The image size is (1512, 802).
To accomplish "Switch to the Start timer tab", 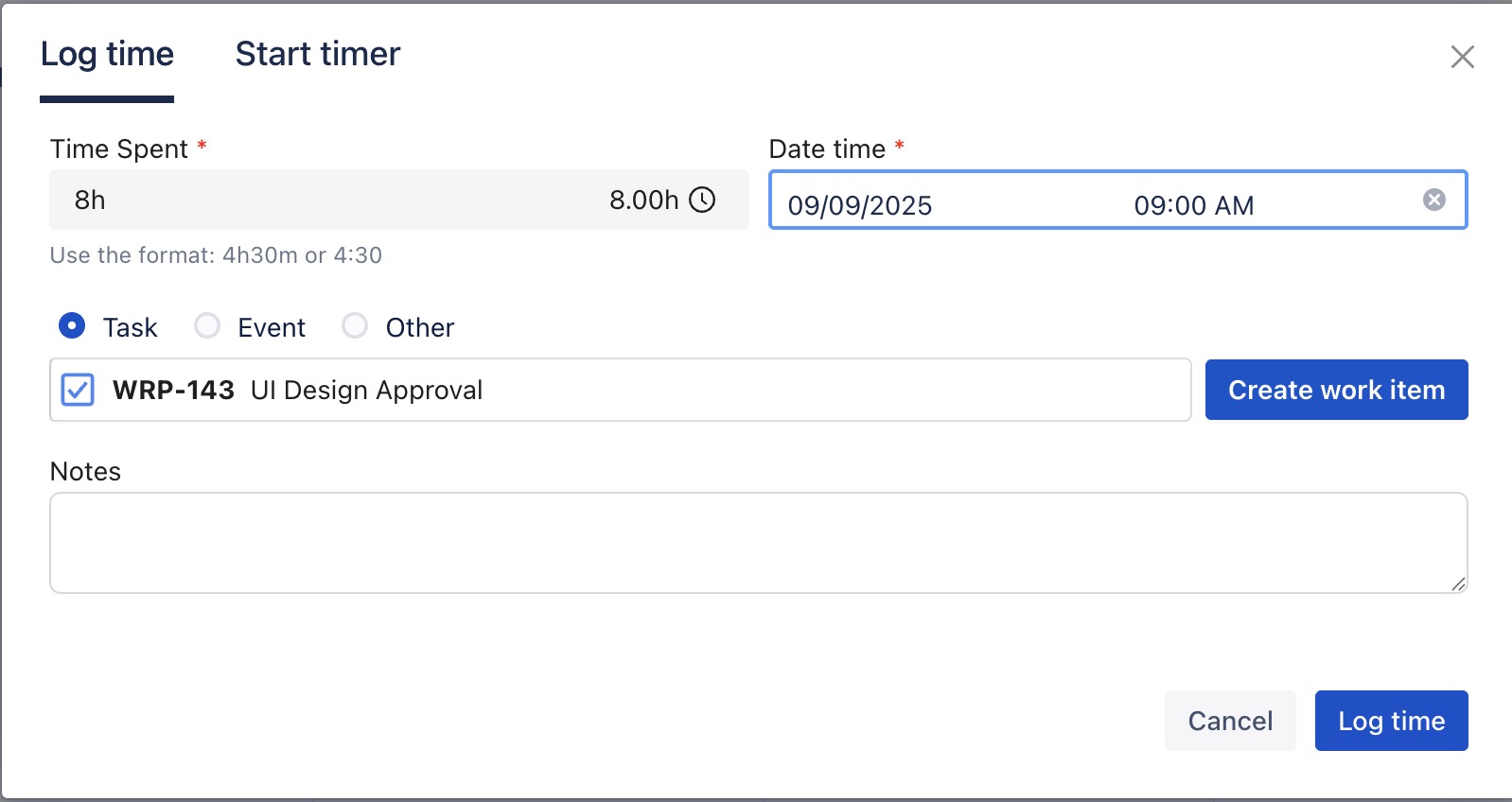I will pyautogui.click(x=317, y=55).
